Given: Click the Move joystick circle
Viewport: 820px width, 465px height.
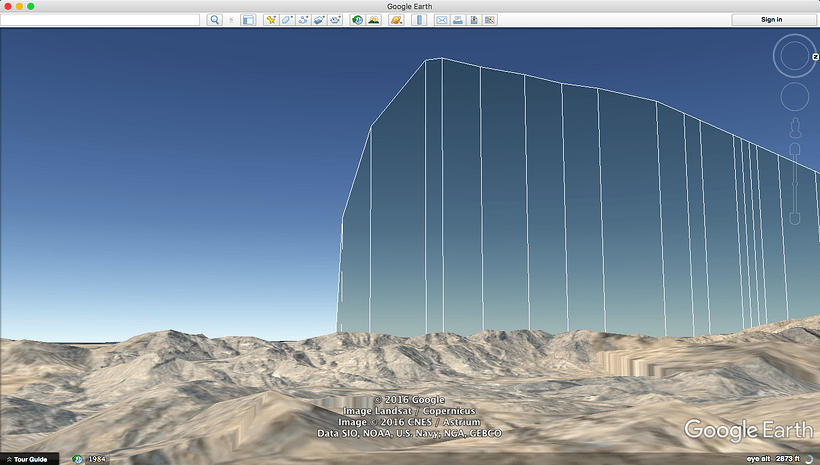Looking at the screenshot, I should click(x=794, y=97).
